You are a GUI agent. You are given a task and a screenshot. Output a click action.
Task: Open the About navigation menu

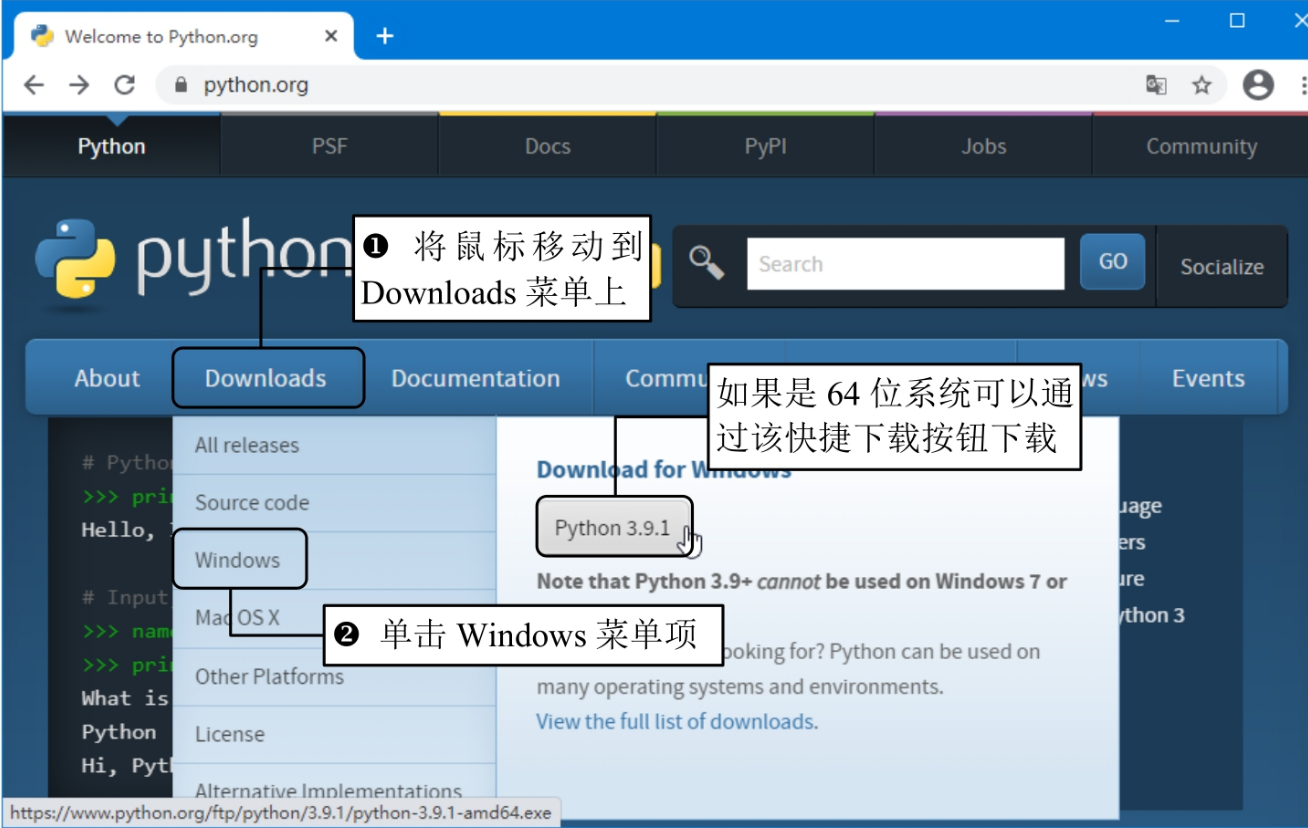(107, 378)
